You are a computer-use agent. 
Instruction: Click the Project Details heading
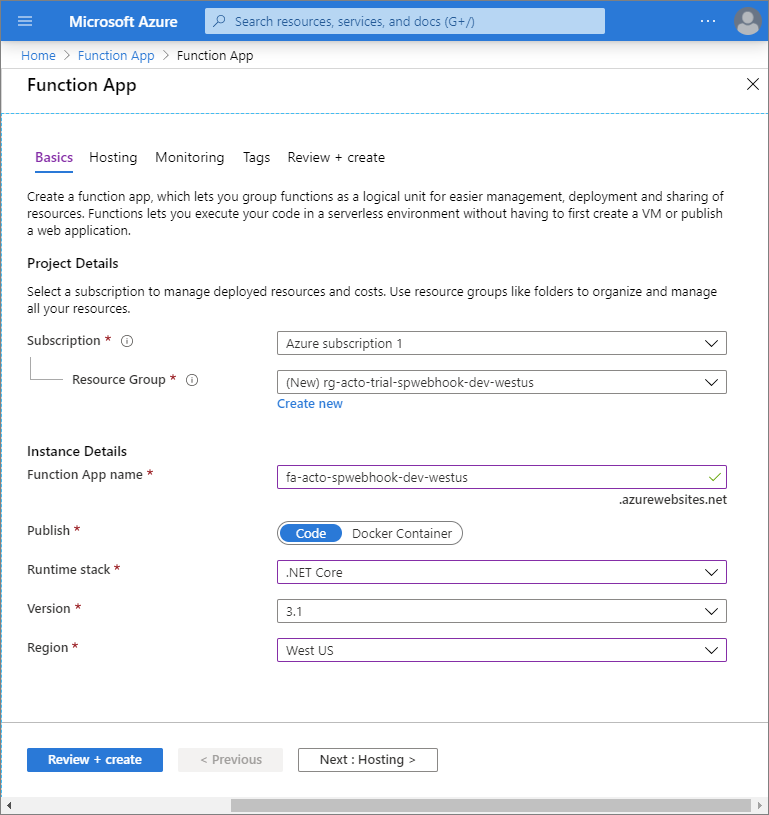[x=73, y=264]
